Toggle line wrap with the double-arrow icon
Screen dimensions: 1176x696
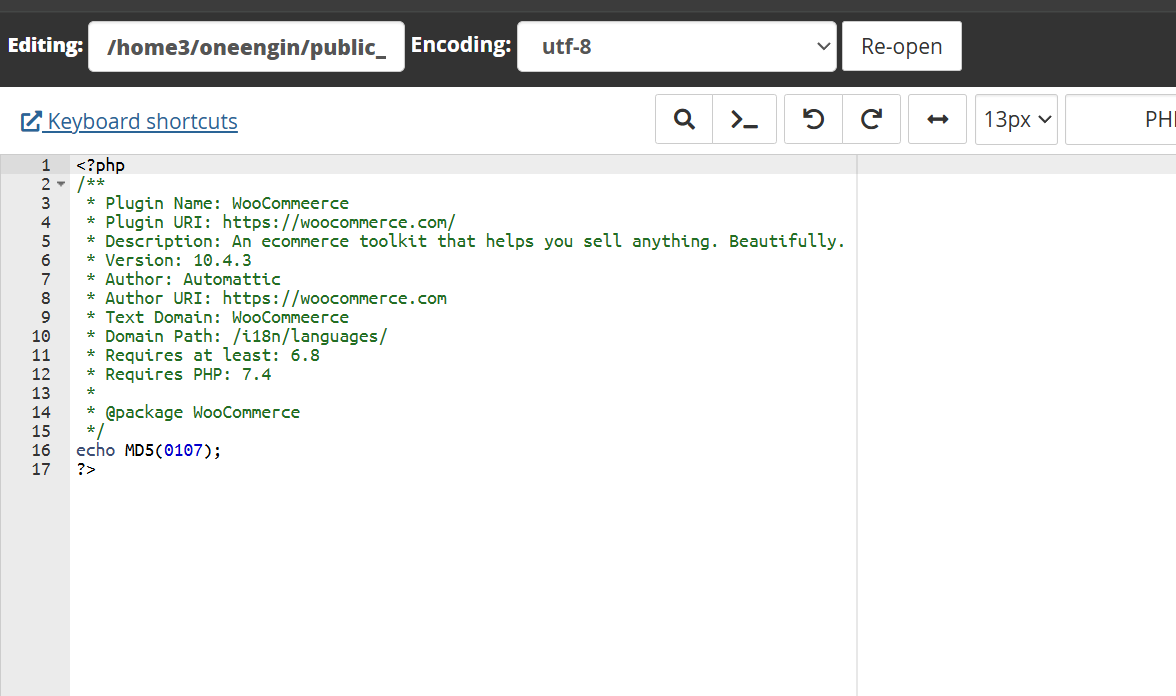[937, 120]
